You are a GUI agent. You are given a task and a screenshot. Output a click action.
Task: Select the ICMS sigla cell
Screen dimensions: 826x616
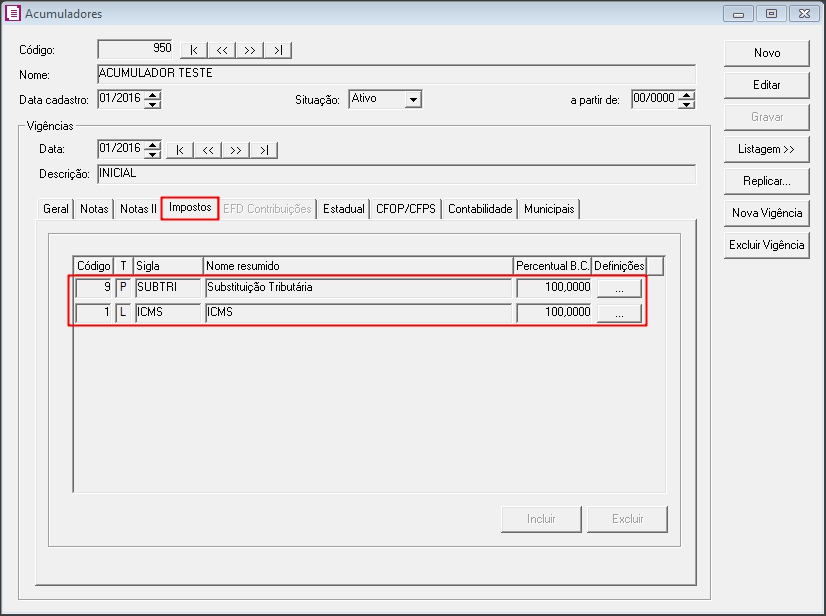click(x=168, y=312)
